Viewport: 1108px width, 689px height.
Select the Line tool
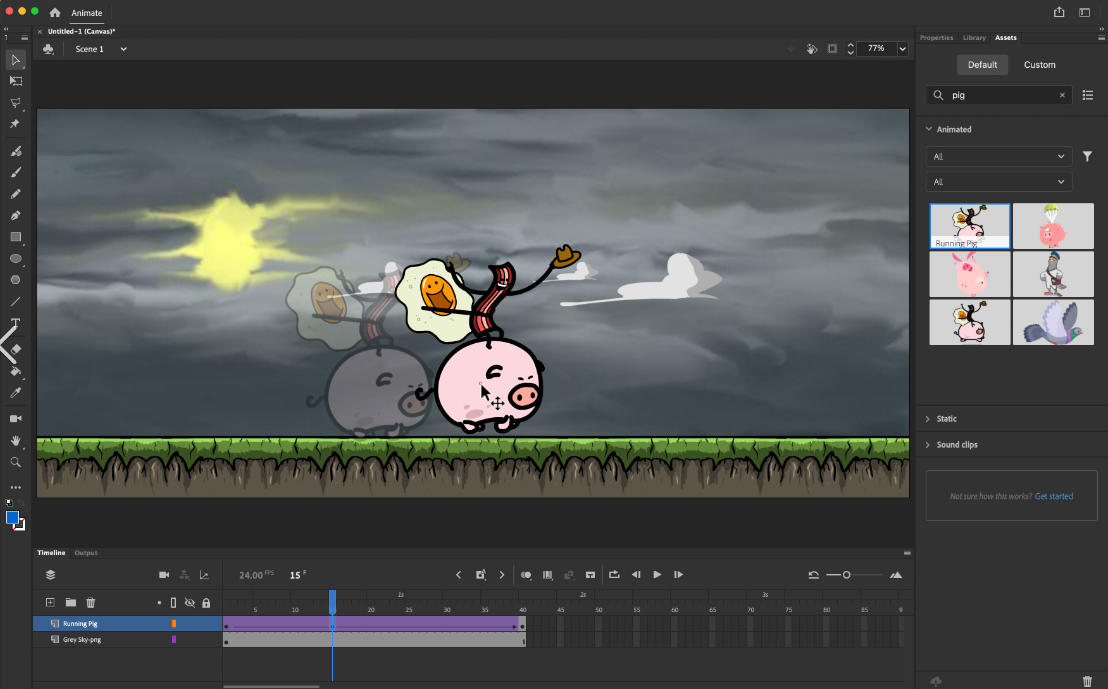click(x=15, y=301)
